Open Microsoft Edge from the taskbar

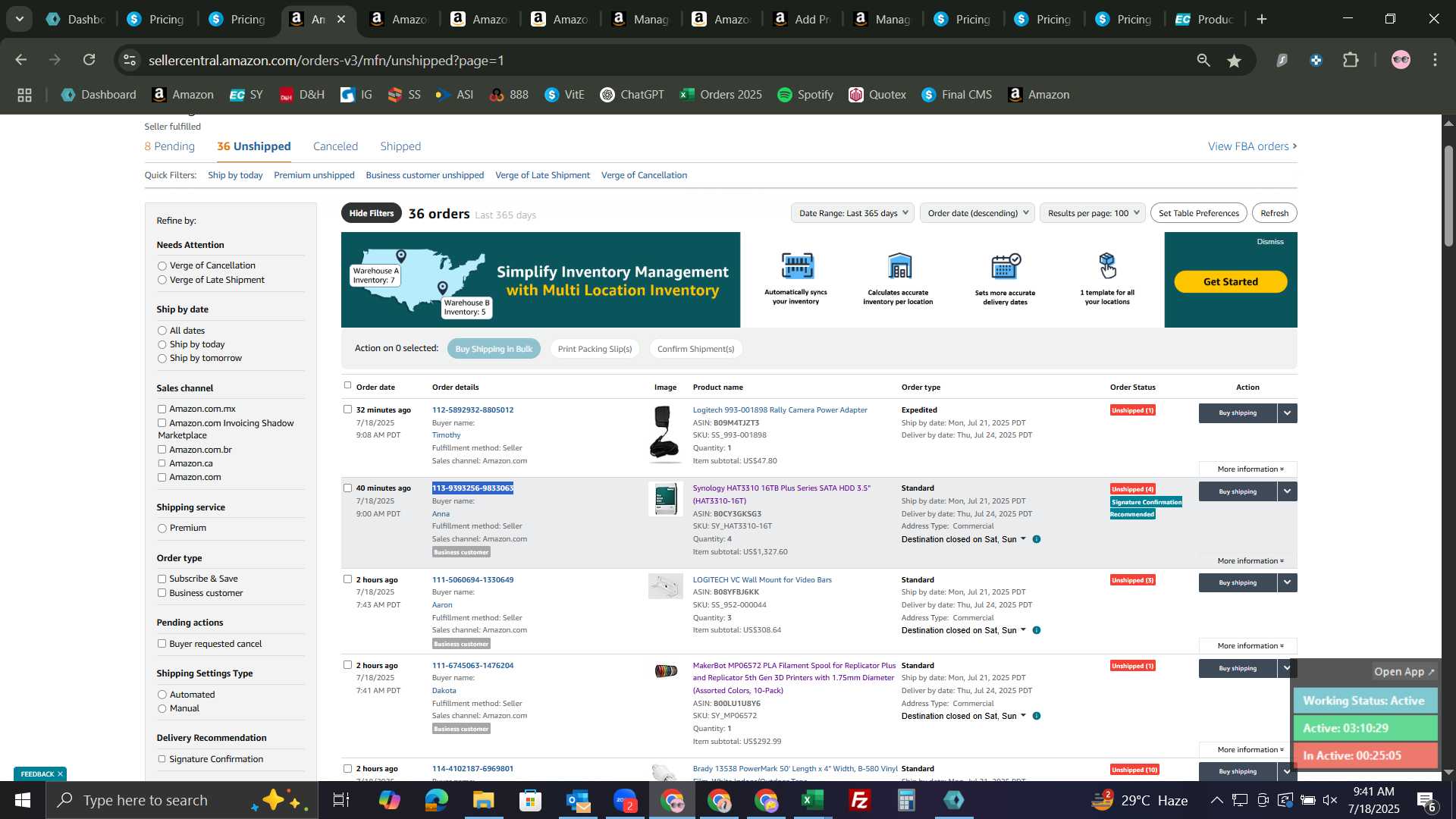tap(436, 800)
